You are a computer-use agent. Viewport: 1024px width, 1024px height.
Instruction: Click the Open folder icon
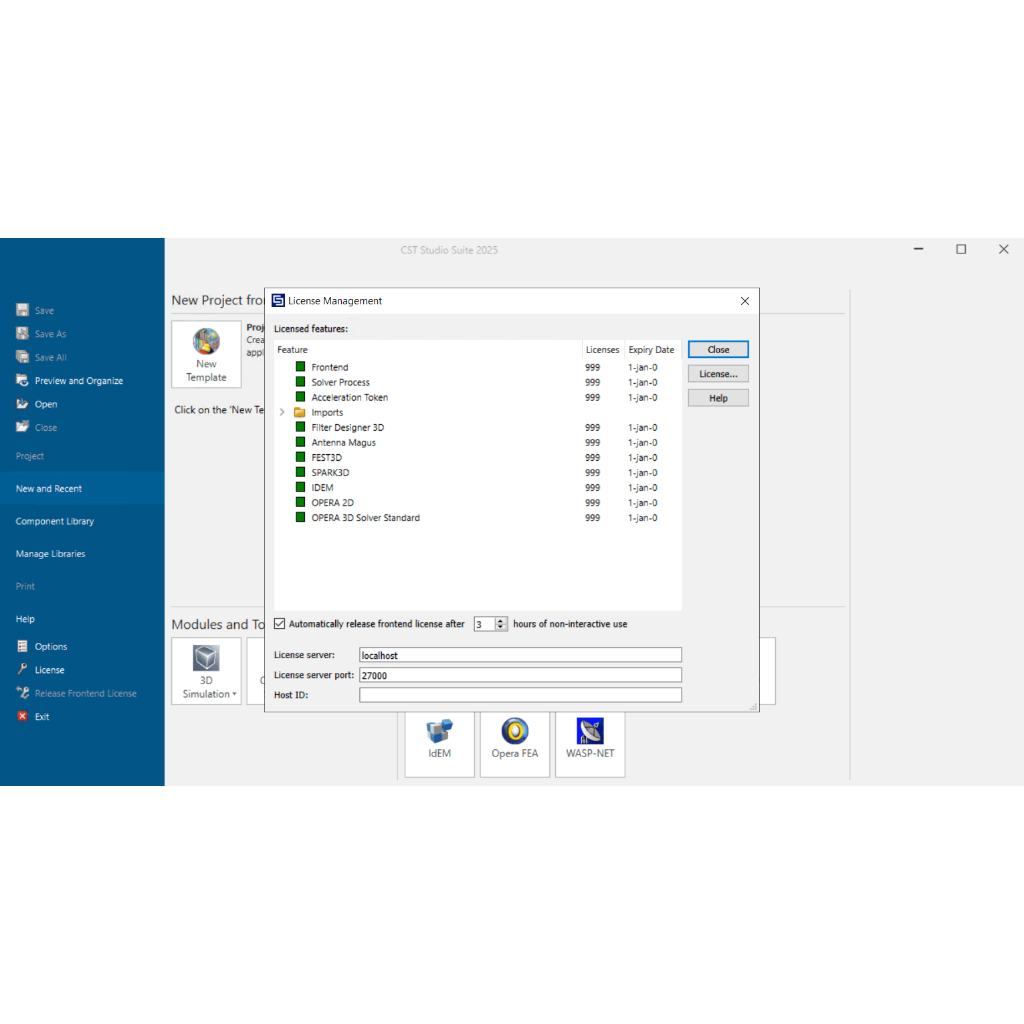point(22,404)
